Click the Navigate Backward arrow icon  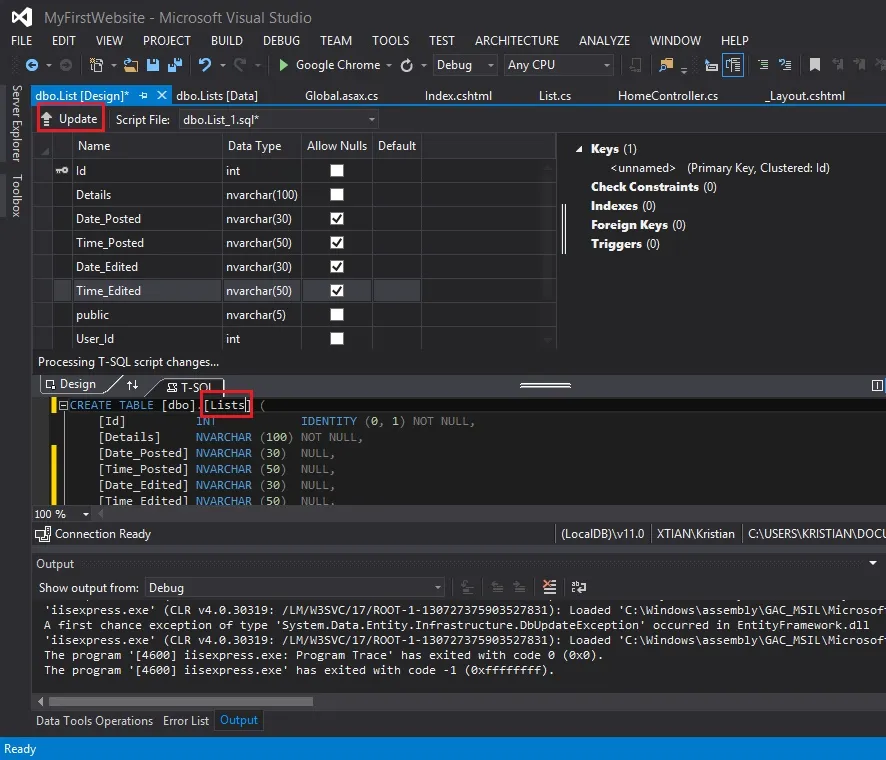tap(32, 65)
